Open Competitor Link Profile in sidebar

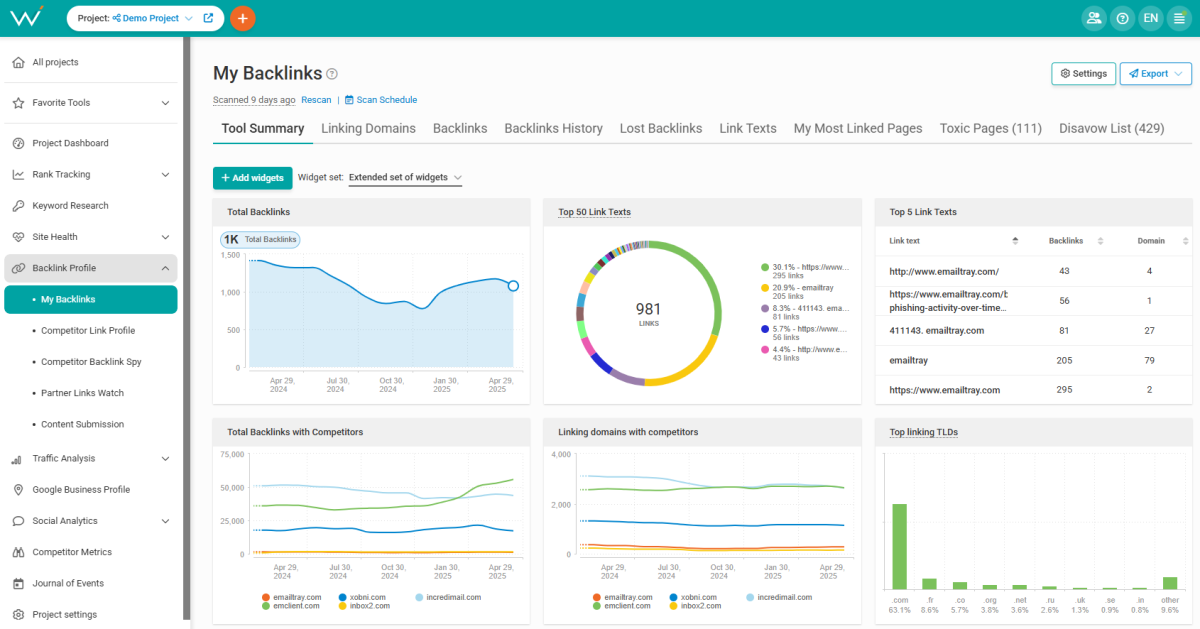(x=88, y=331)
